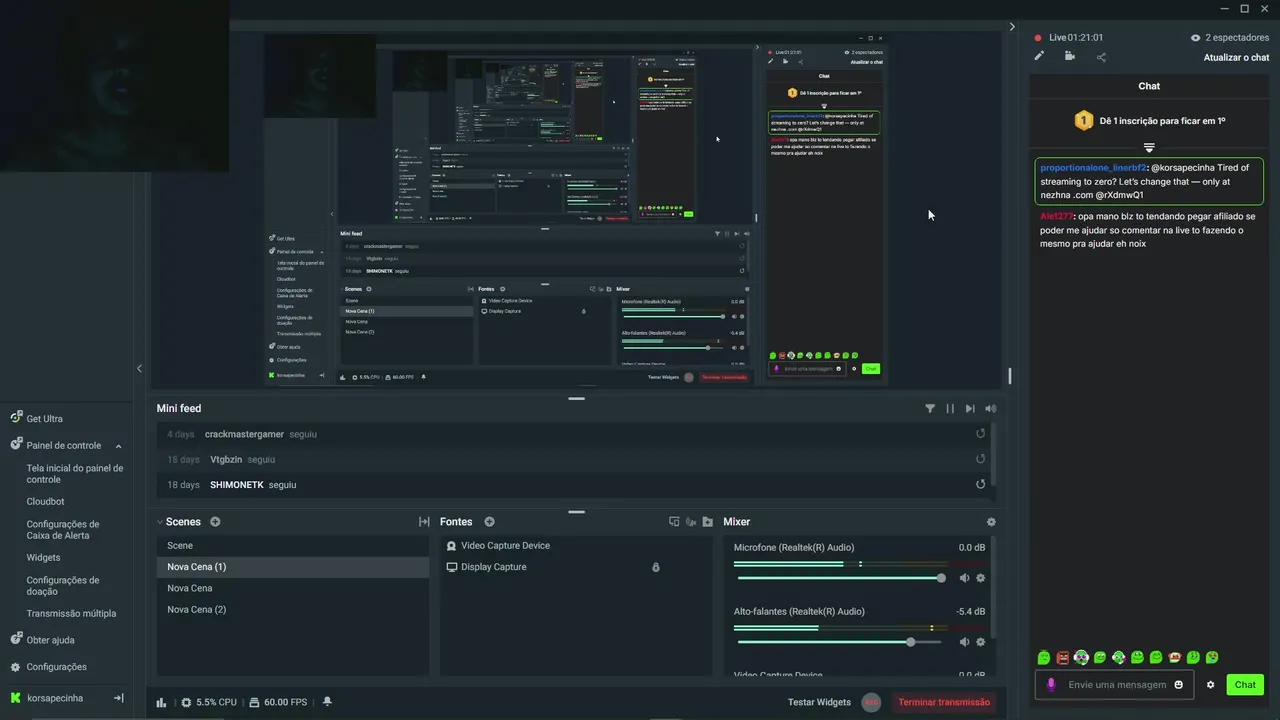Screen dimensions: 1280x720
Task: Click the logout icon next to korsapecinha
Action: (x=119, y=698)
